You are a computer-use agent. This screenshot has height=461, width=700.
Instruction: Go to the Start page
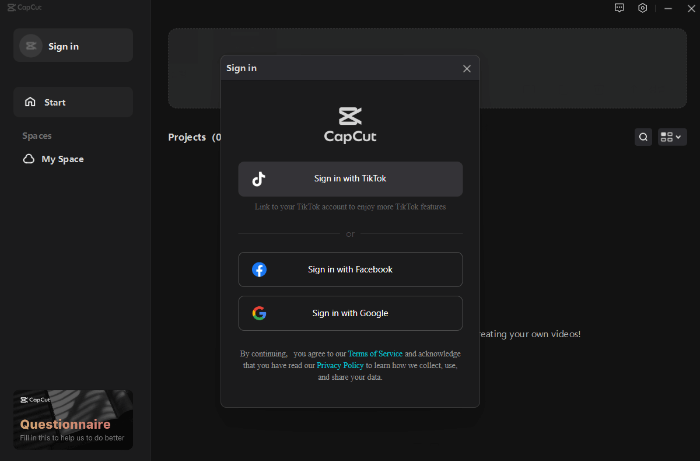pos(73,102)
